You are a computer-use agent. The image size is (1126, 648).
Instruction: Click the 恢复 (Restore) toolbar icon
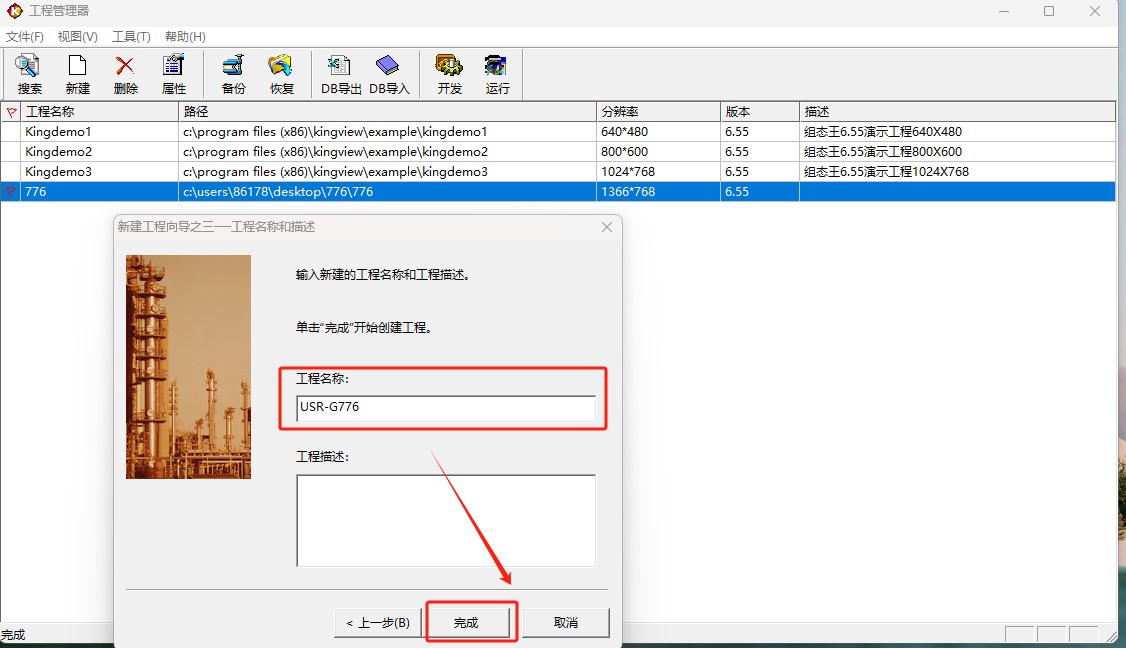tap(281, 74)
